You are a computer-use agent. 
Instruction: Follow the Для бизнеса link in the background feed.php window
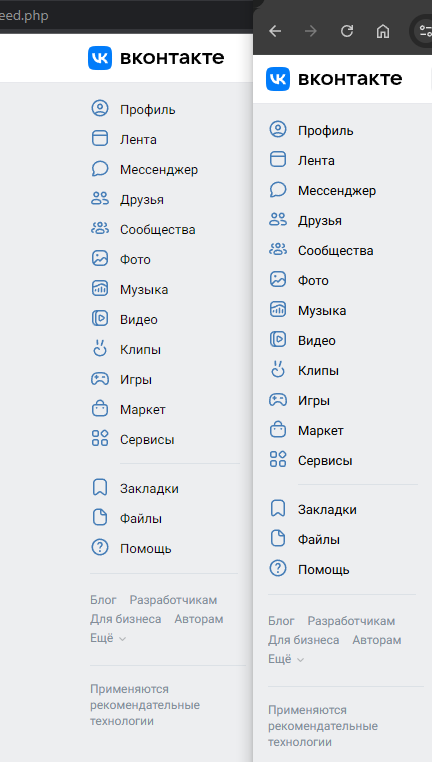point(125,619)
